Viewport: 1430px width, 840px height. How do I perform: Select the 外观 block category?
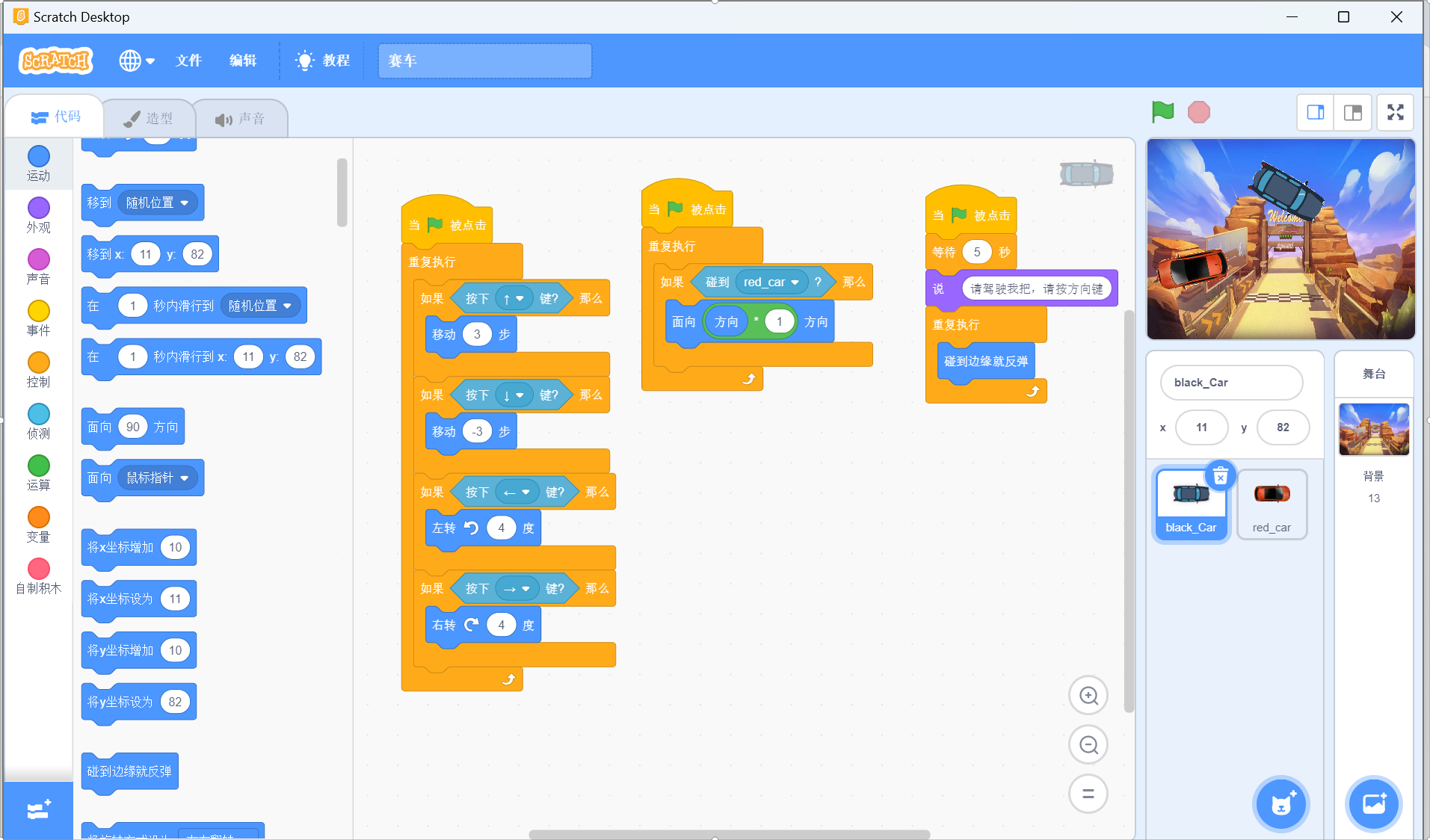[x=39, y=215]
